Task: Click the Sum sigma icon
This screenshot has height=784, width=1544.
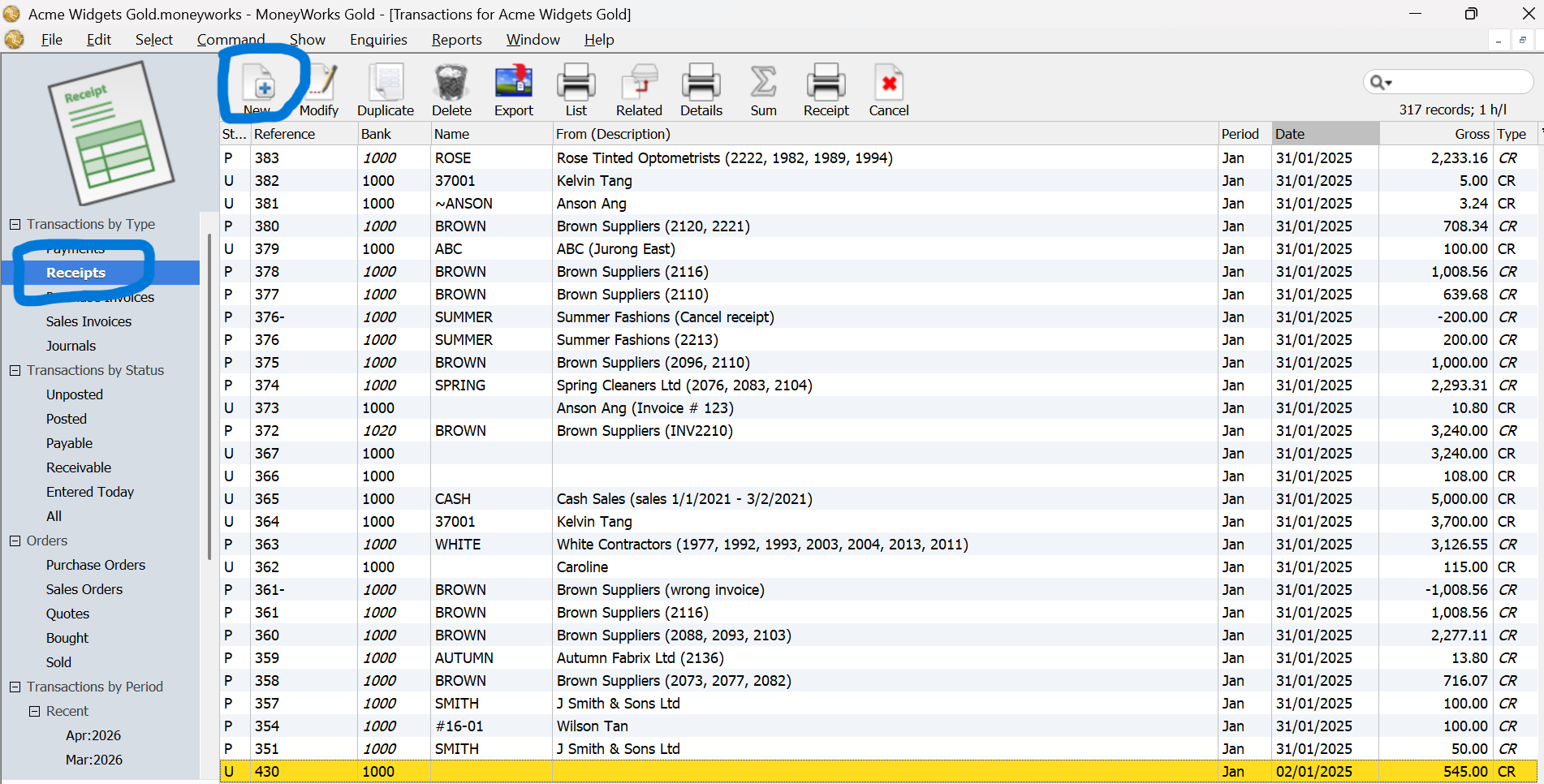Action: (763, 88)
